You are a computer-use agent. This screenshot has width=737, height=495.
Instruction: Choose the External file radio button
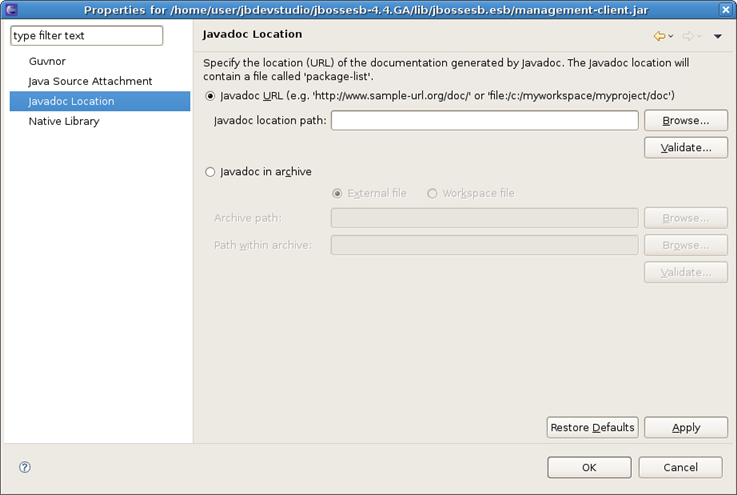click(x=338, y=193)
